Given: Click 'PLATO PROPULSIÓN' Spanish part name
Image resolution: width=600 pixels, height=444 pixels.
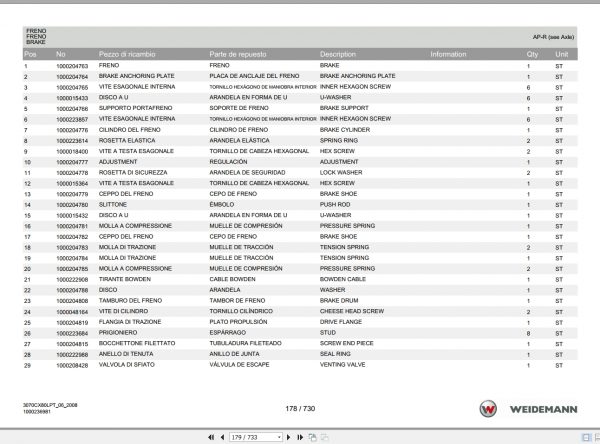Looking at the screenshot, I should (x=238, y=322).
